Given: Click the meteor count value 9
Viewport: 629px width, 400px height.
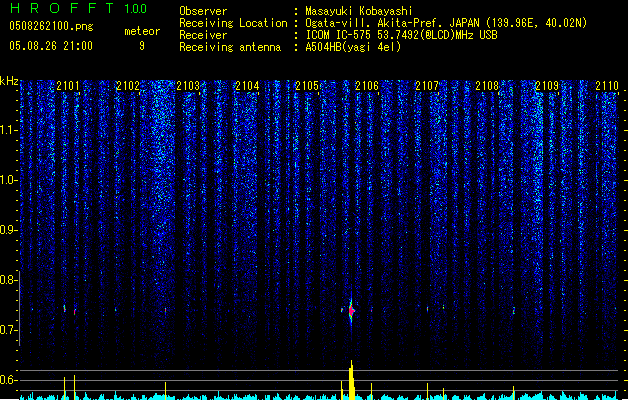Looking at the screenshot, I should point(142,46).
